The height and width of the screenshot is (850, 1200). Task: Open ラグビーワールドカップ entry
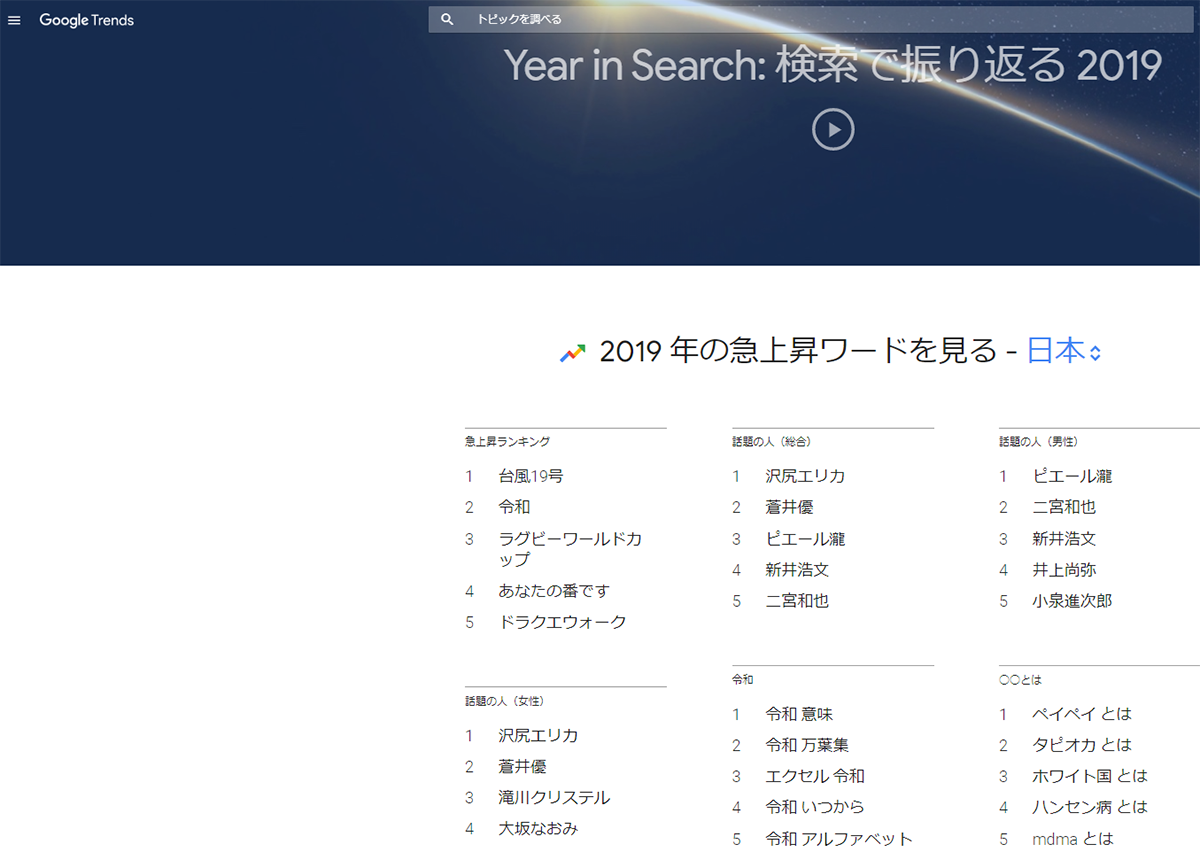(570, 549)
